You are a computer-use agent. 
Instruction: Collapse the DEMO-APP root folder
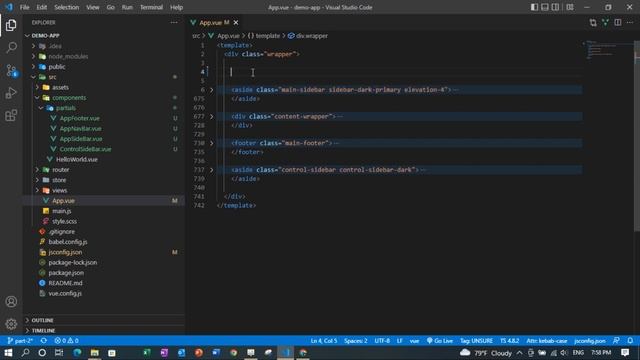[x=27, y=36]
